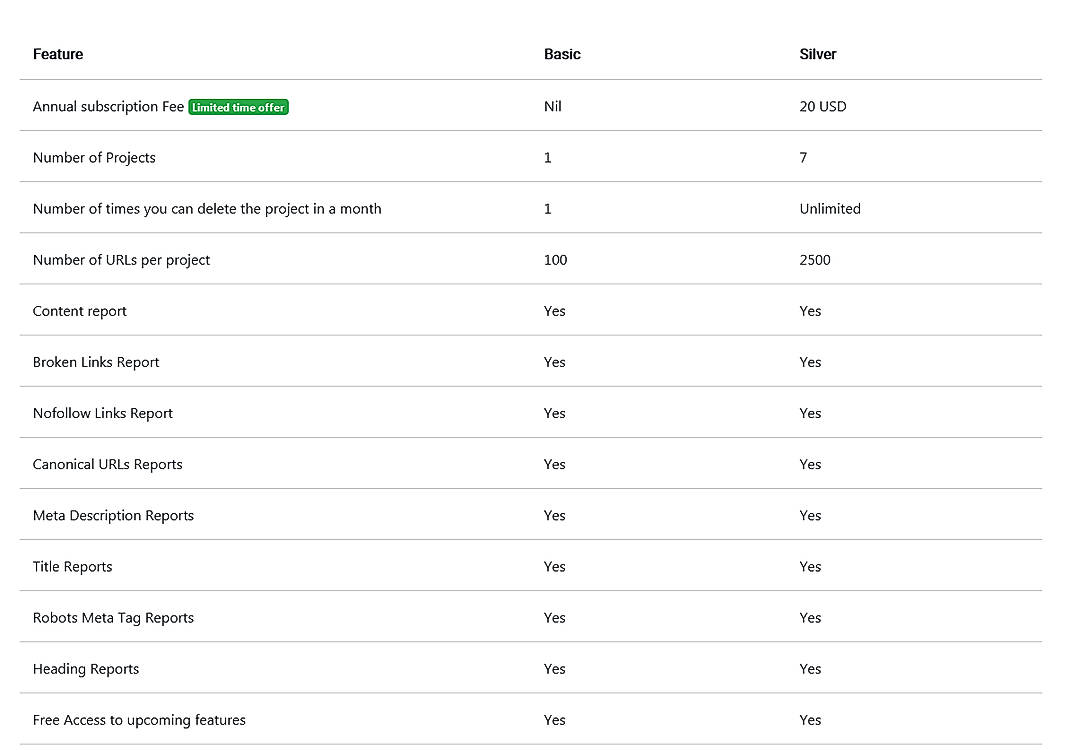
Task: Click the green Limited time offer badge
Action: [x=238, y=107]
